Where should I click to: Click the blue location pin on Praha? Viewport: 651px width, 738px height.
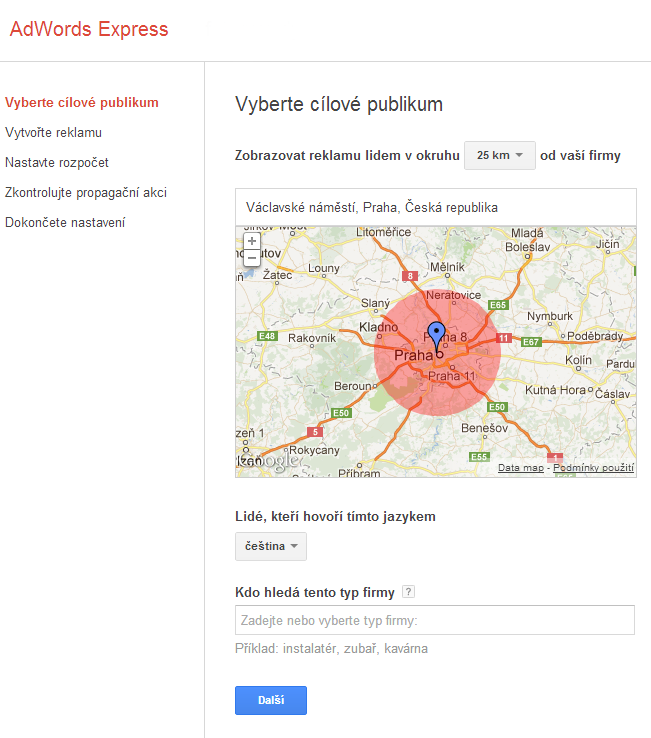click(x=435, y=334)
